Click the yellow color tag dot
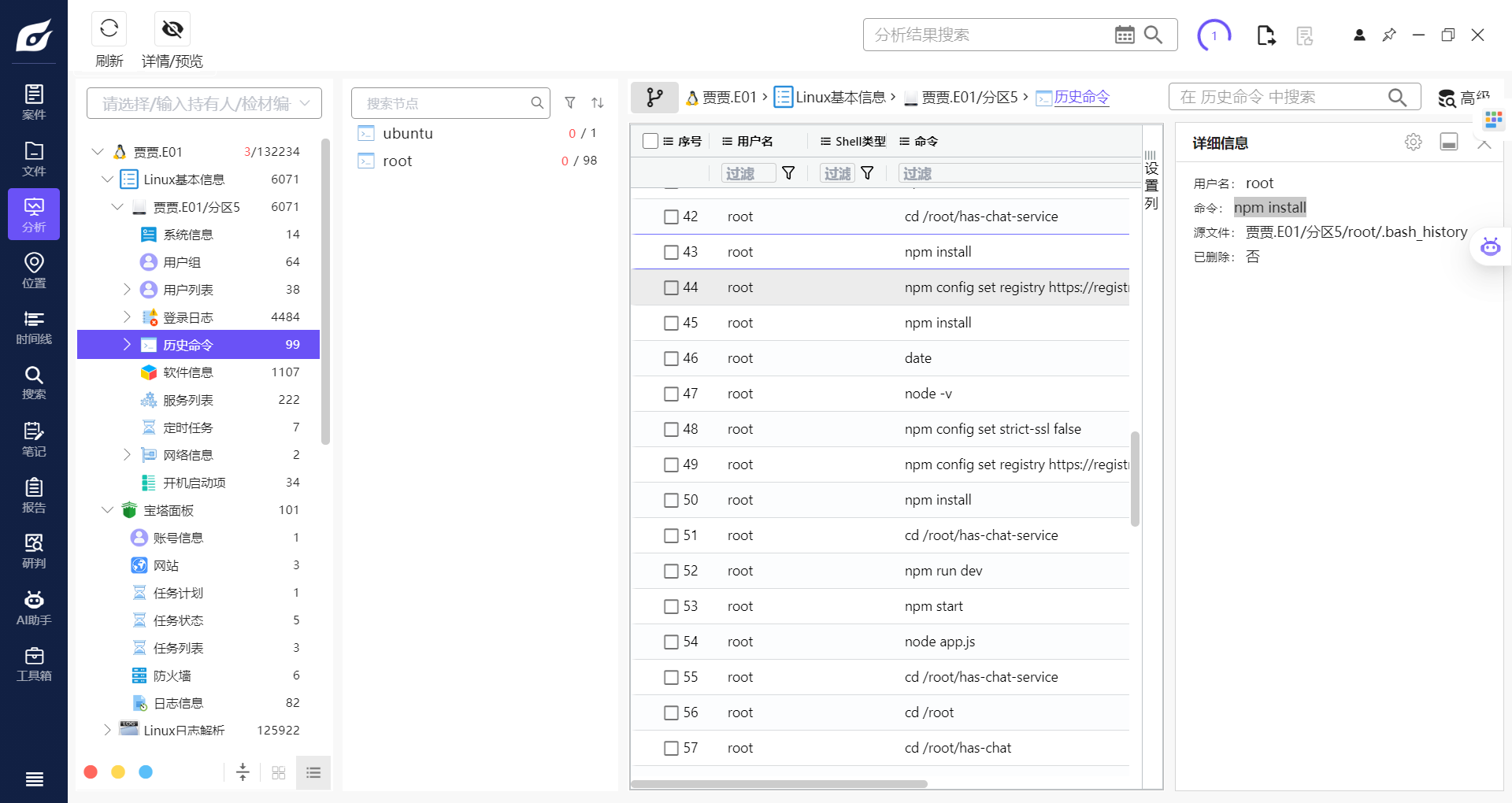The height and width of the screenshot is (803, 1512). point(118,772)
